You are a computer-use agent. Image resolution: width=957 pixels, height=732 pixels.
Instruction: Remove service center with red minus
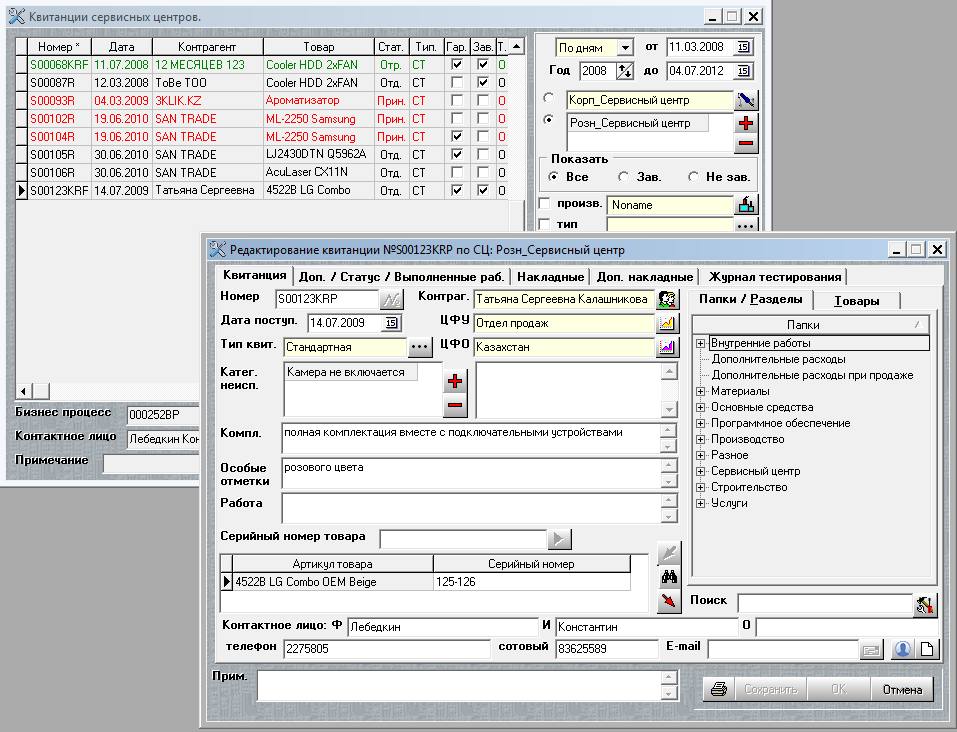(746, 143)
